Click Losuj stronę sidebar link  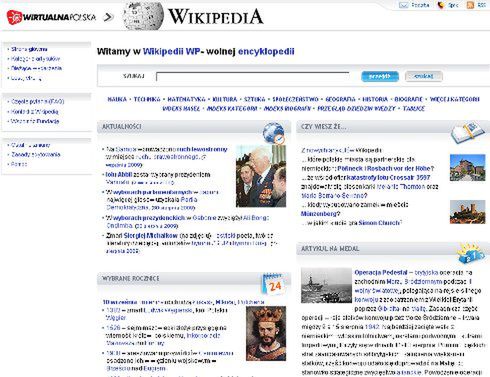(x=26, y=78)
